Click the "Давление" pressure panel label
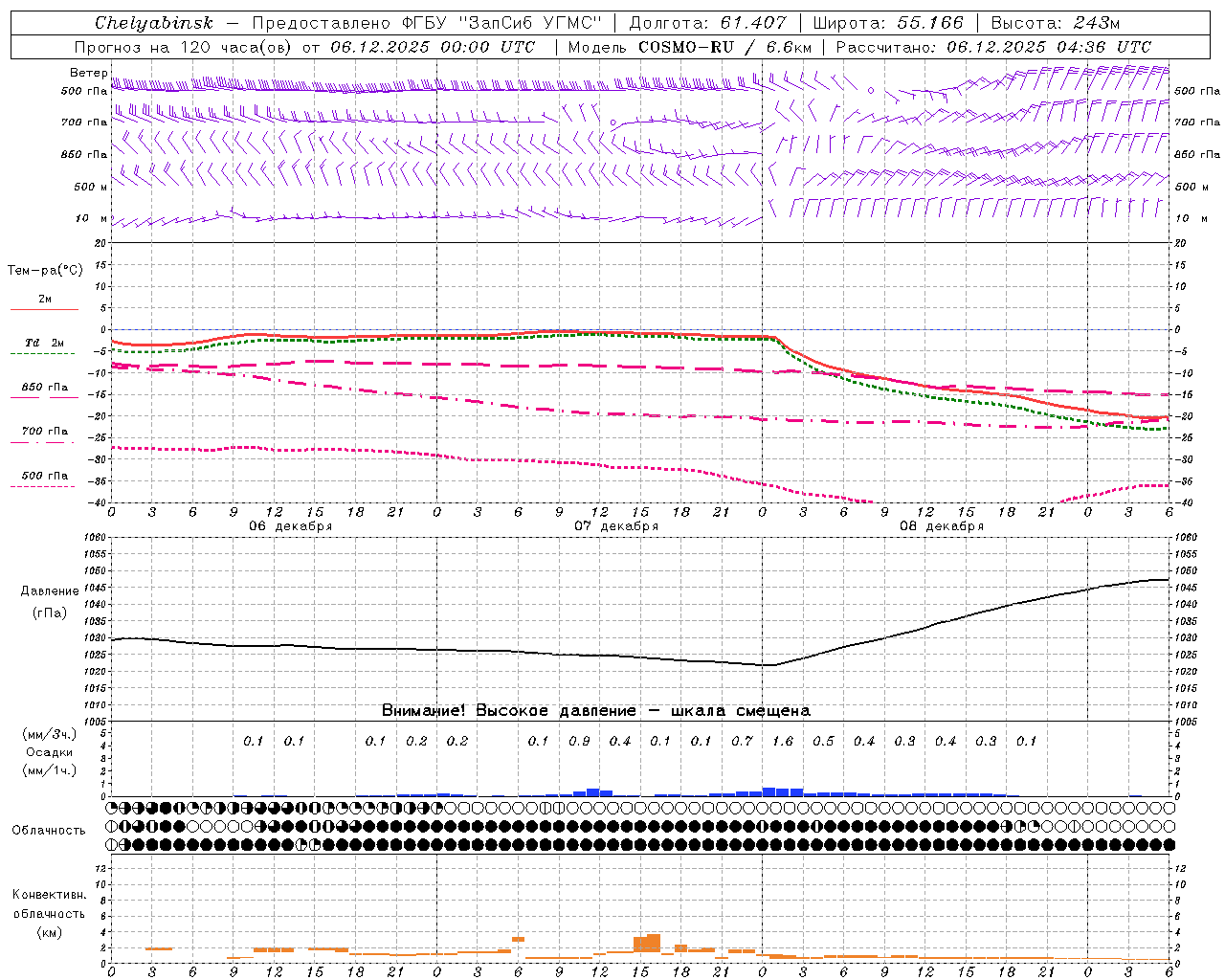Screen dimensions: 1225x980 (x=50, y=591)
